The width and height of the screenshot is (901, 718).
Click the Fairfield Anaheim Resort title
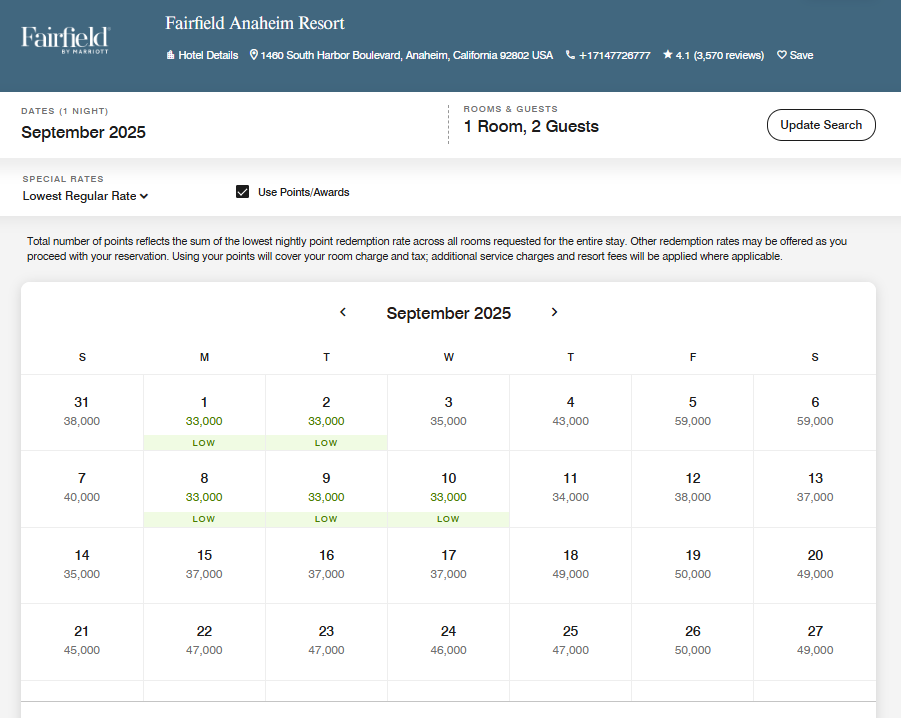tap(255, 23)
